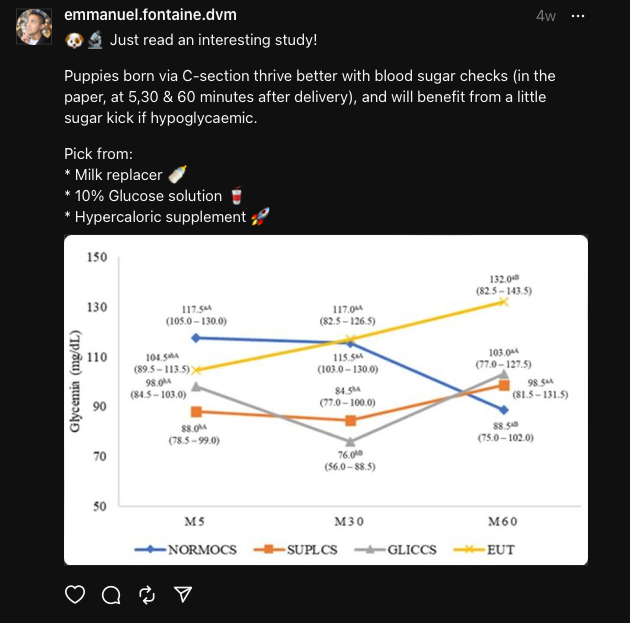Click the rocket emoji after Hypercaloric supplement

(259, 216)
